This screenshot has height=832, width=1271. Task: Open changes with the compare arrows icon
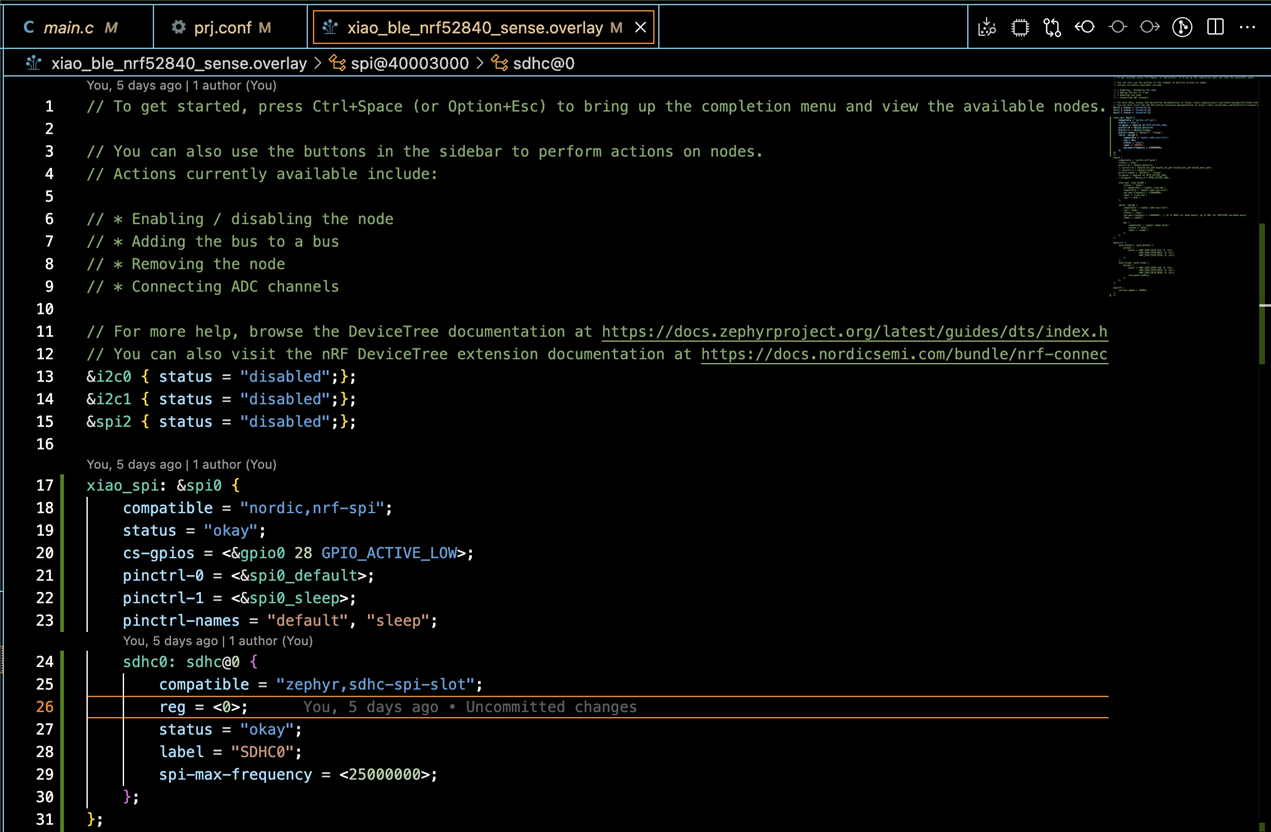coord(1052,27)
